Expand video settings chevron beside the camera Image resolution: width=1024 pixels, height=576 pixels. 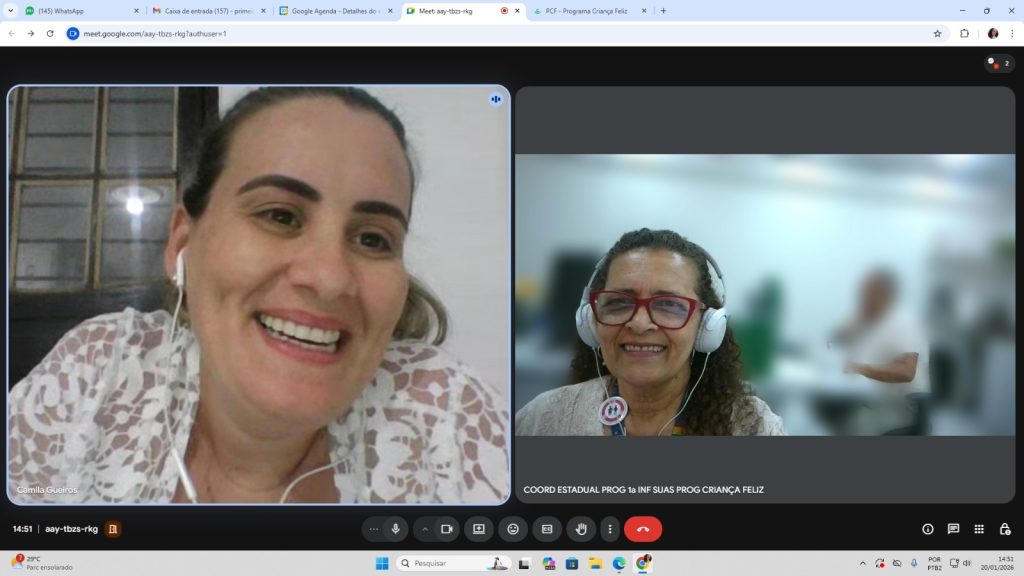425,529
